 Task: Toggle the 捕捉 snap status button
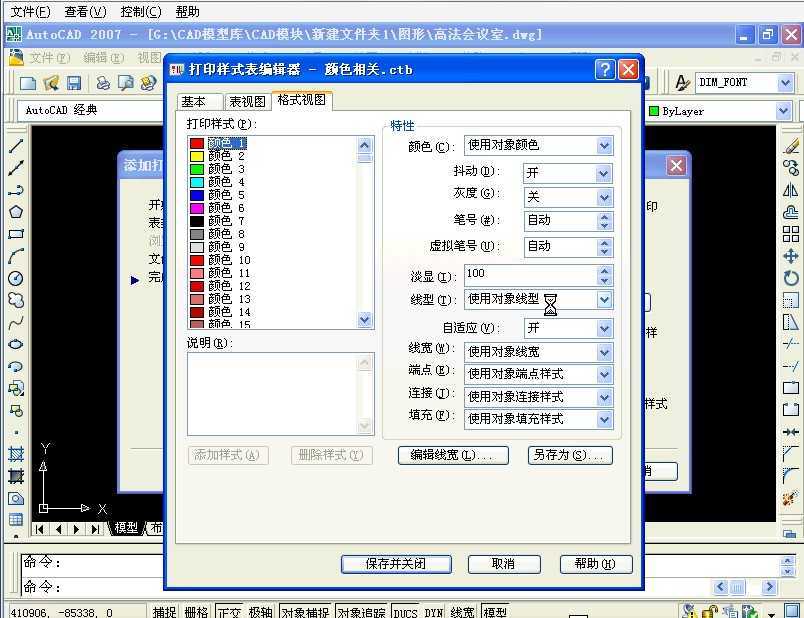point(165,612)
